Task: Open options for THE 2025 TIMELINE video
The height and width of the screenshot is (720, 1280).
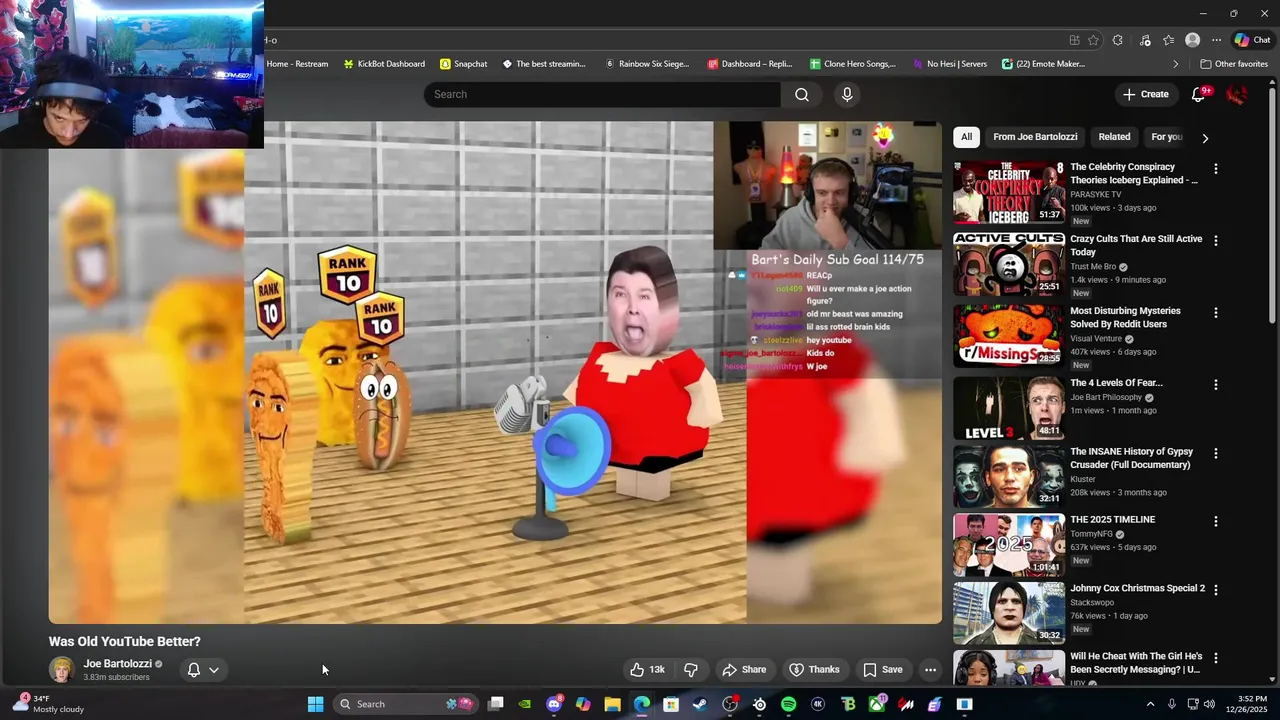Action: pos(1216,522)
